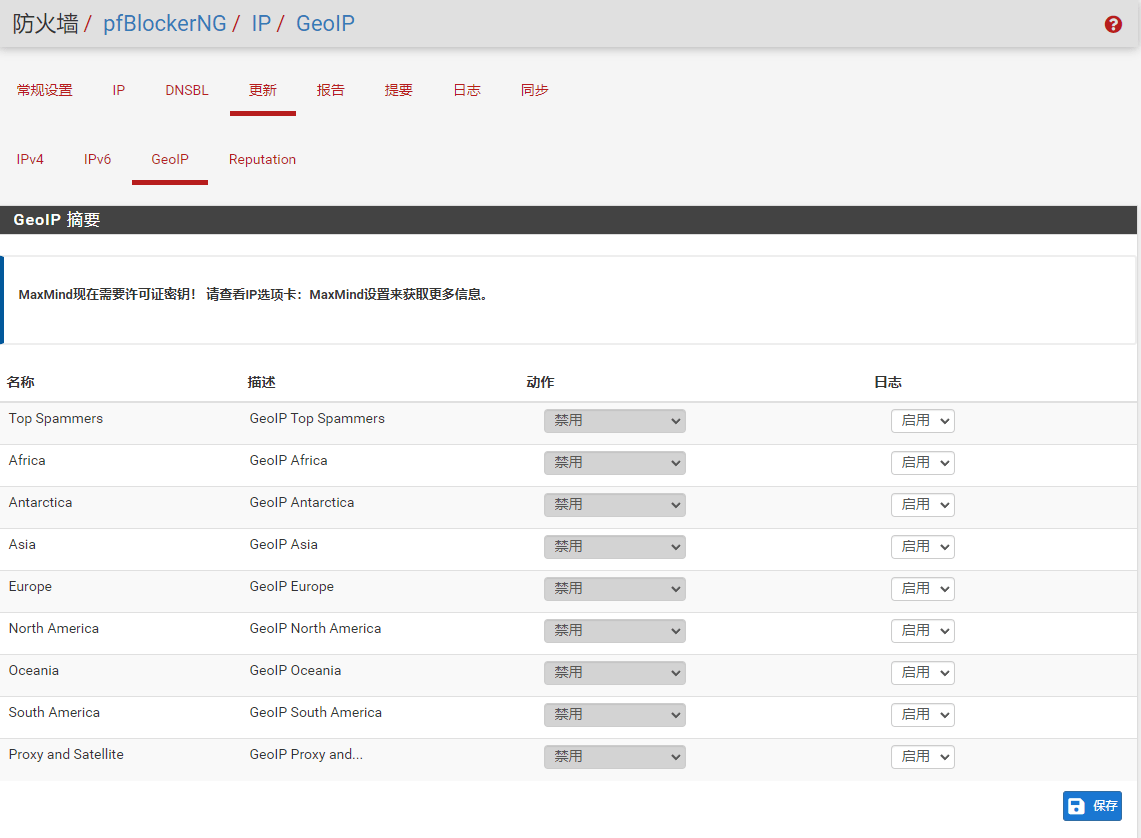Open the Oceania logging dropdown
1141x838 pixels.
pyautogui.click(x=922, y=673)
